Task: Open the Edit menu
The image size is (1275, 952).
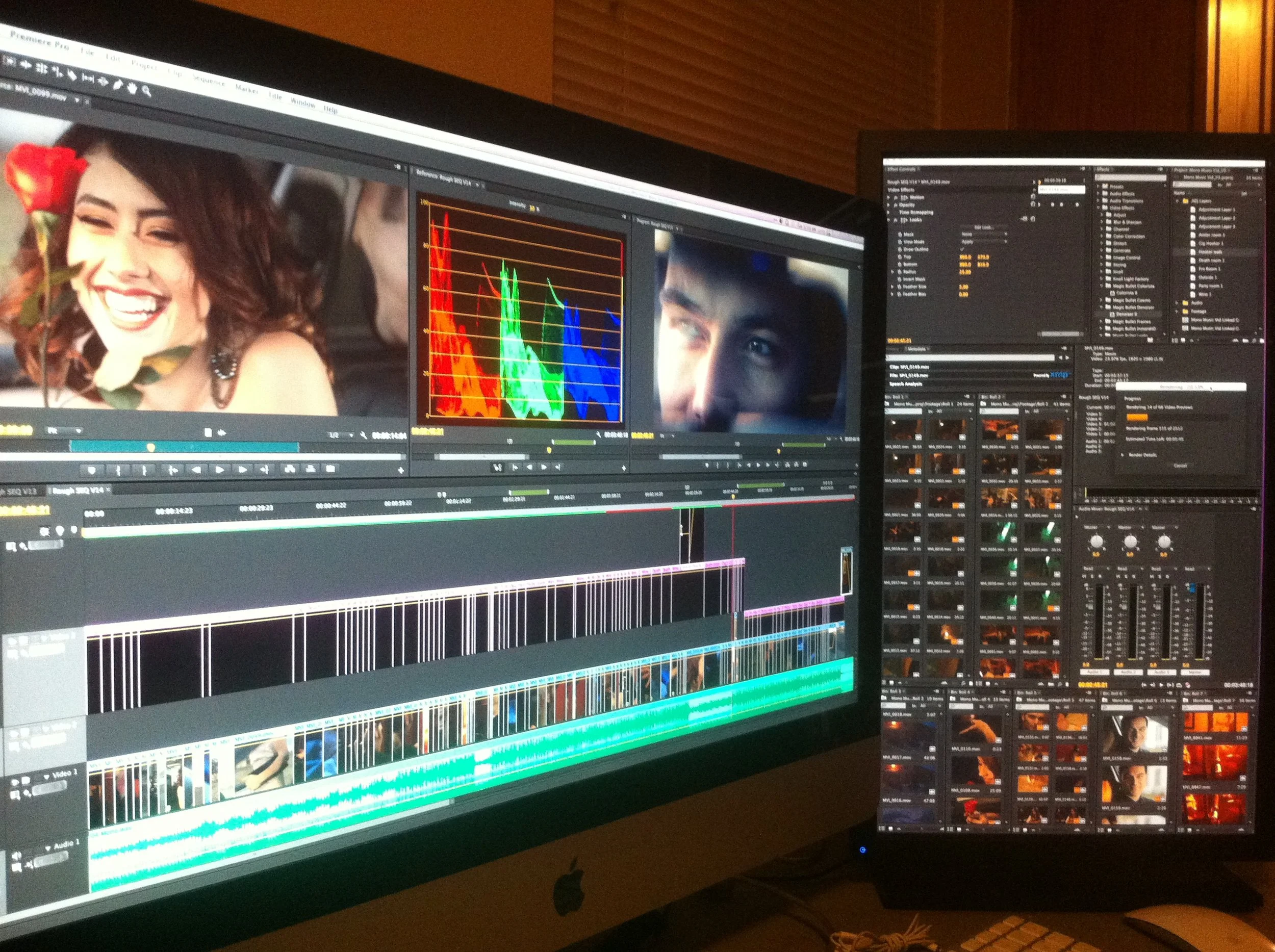Action: [x=113, y=58]
